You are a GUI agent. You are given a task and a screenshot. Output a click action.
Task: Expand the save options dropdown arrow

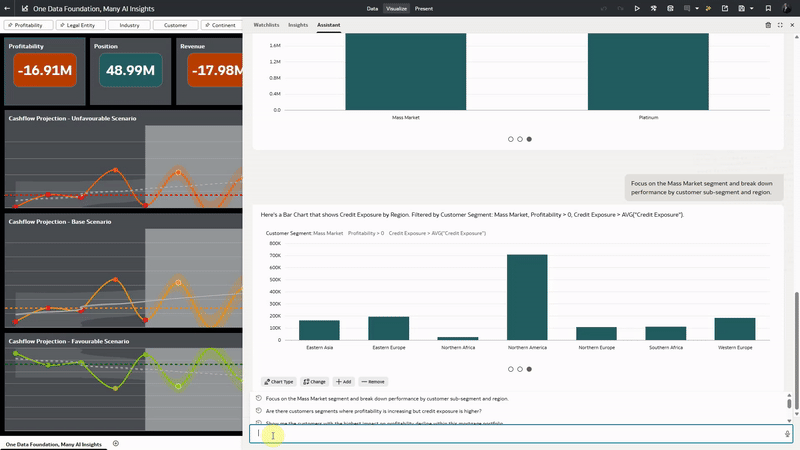752,9
